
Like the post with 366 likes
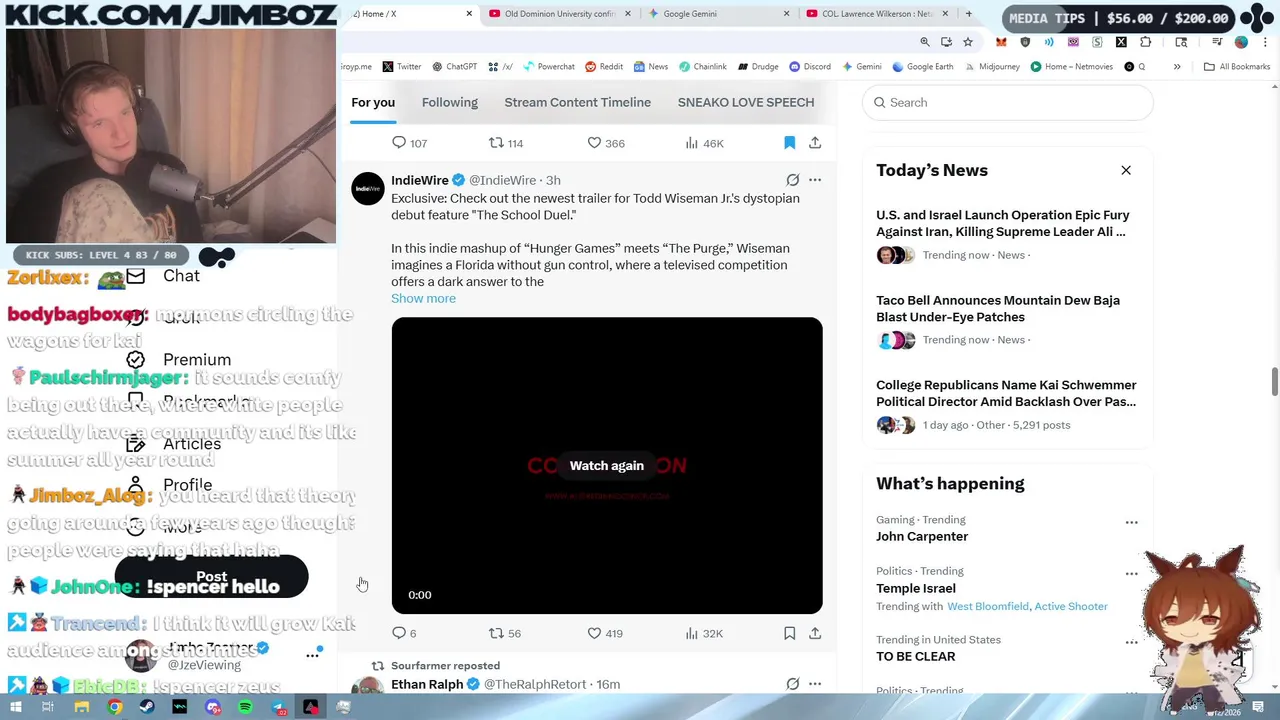pos(605,143)
